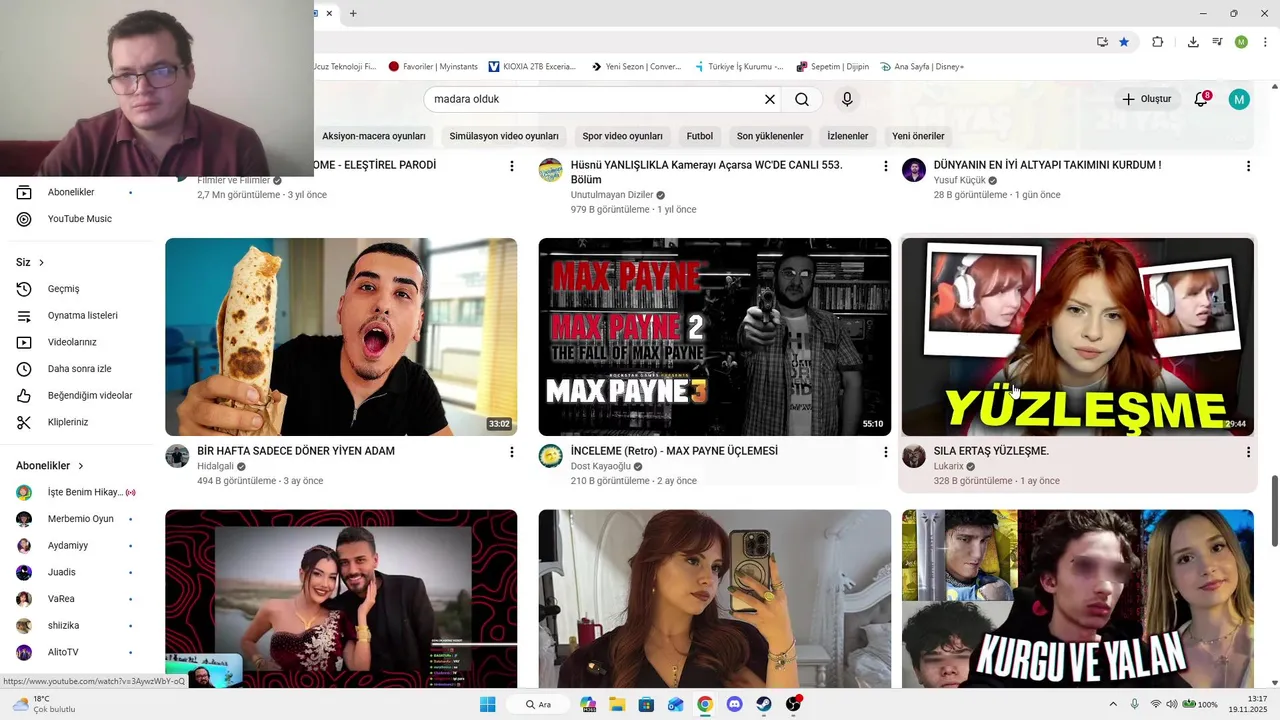Open the Merbemio Oyun subscription
Screen dimensions: 1280x720
pos(76,519)
